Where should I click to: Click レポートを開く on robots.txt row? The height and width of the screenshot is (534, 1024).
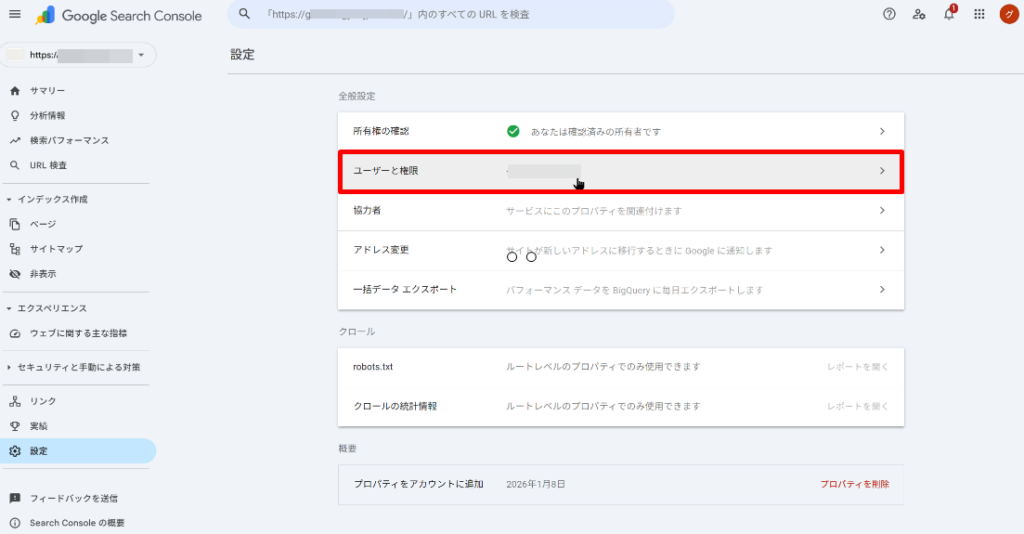pos(857,367)
